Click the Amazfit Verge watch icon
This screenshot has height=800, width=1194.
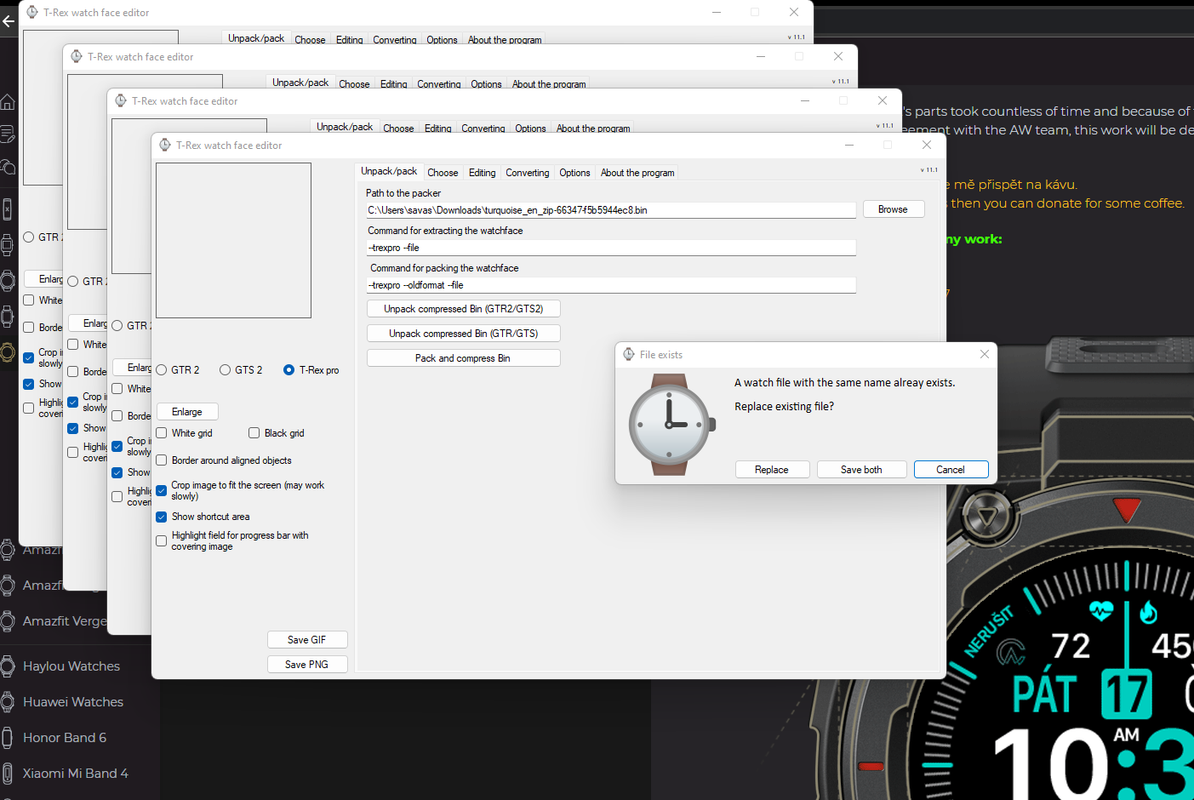point(8,621)
